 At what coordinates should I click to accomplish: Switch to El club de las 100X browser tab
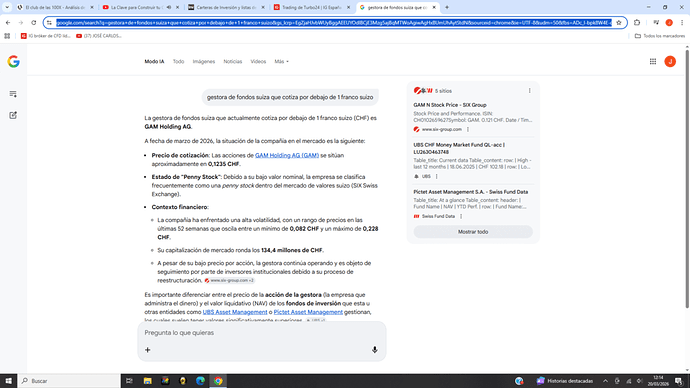(x=55, y=7)
